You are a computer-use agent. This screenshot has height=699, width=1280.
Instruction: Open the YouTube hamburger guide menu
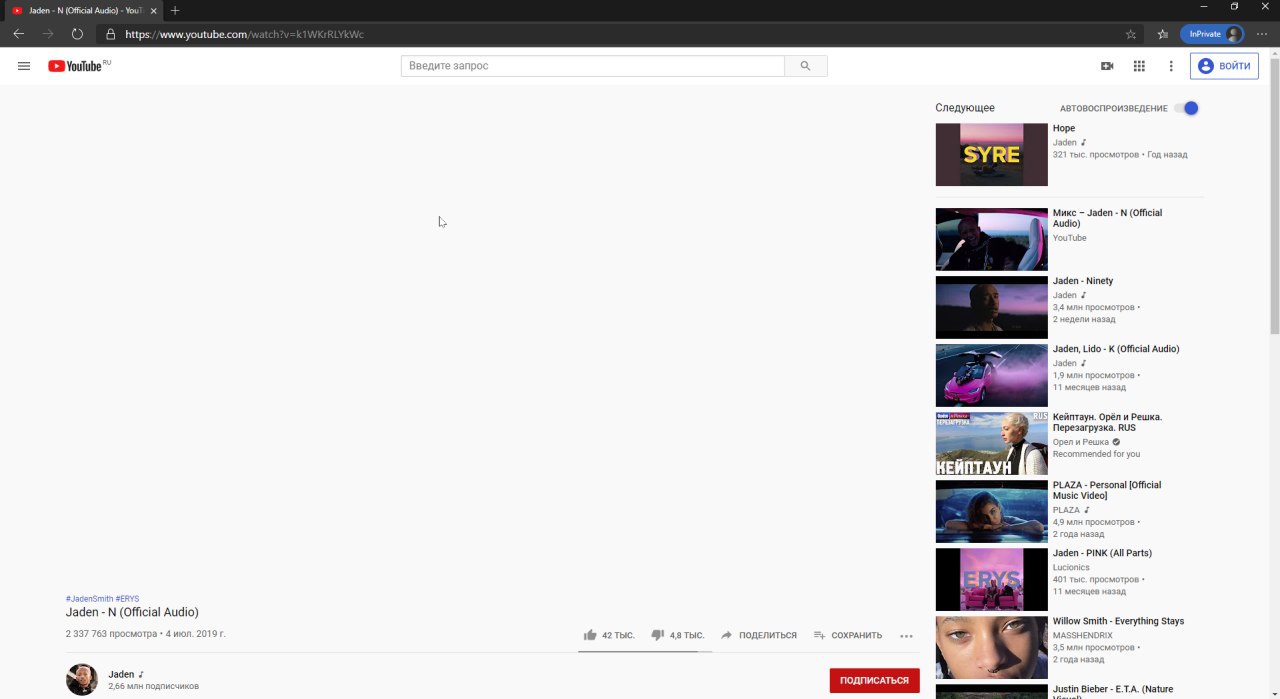(x=24, y=66)
